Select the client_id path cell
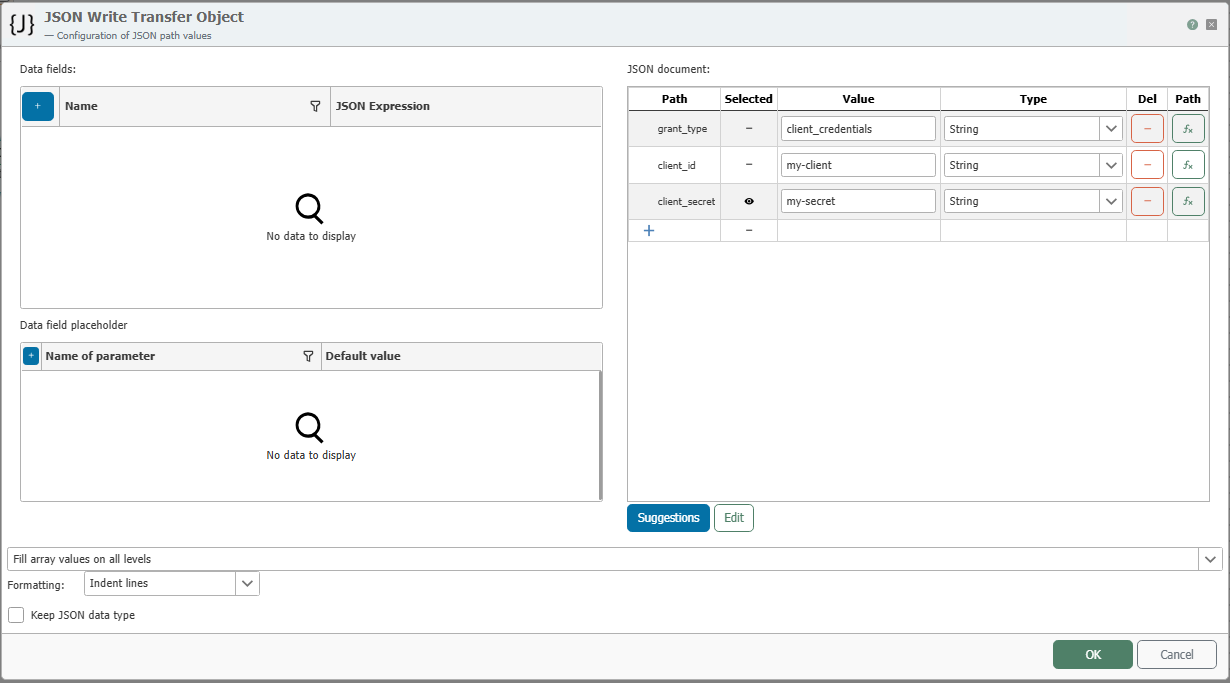Viewport: 1230px width, 683px height. tap(674, 165)
